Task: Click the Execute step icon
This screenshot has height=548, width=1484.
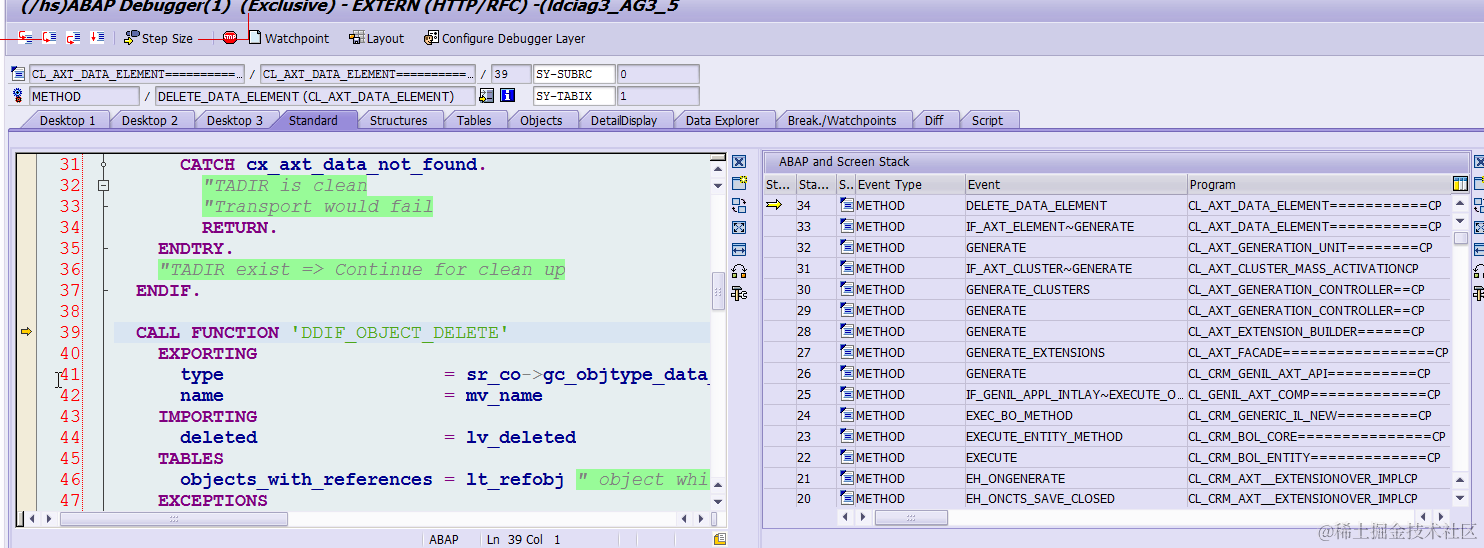Action: [48, 38]
